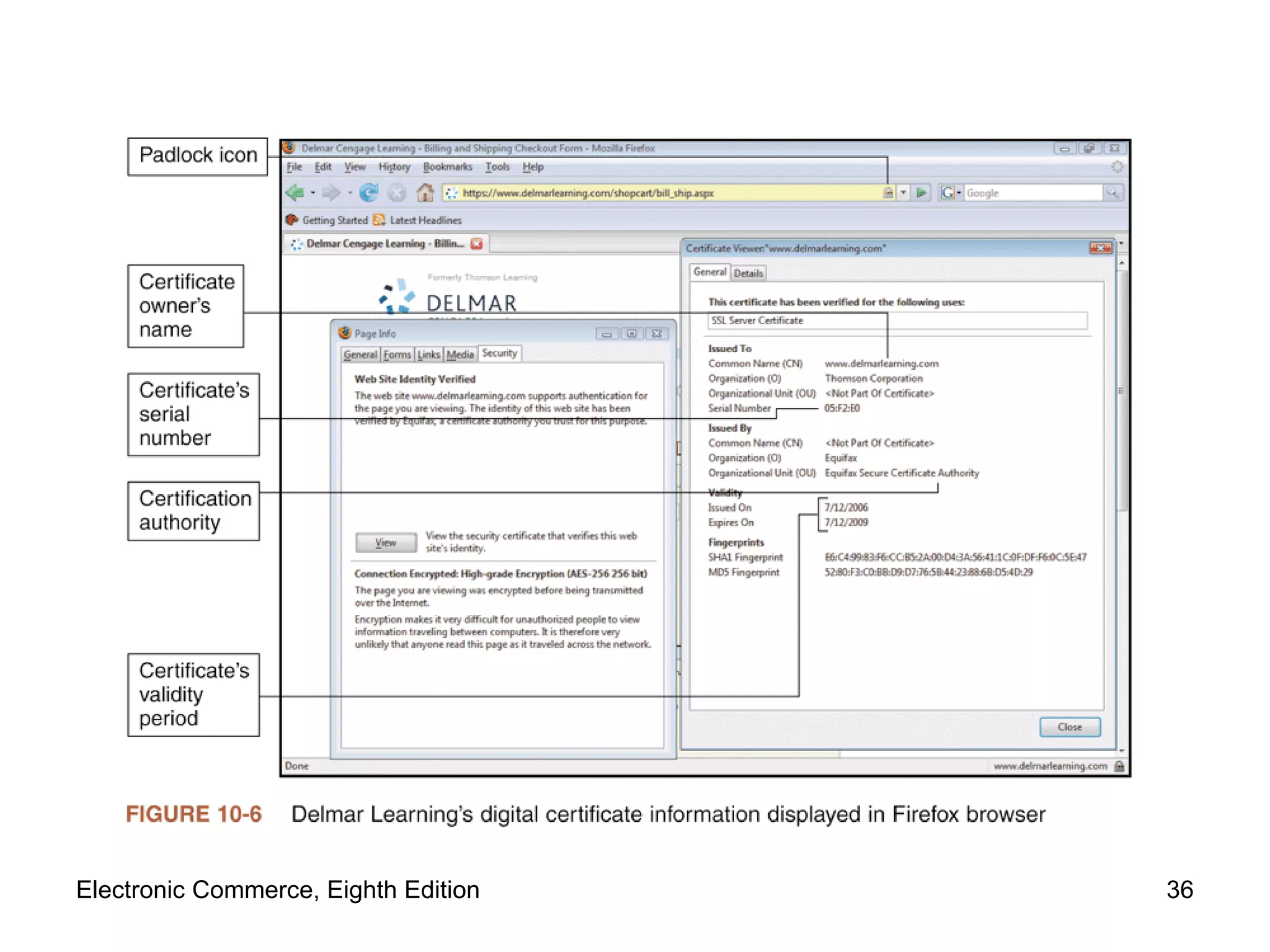This screenshot has width=1270, height=952.
Task: Reload the page with the refresh icon
Action: (369, 193)
